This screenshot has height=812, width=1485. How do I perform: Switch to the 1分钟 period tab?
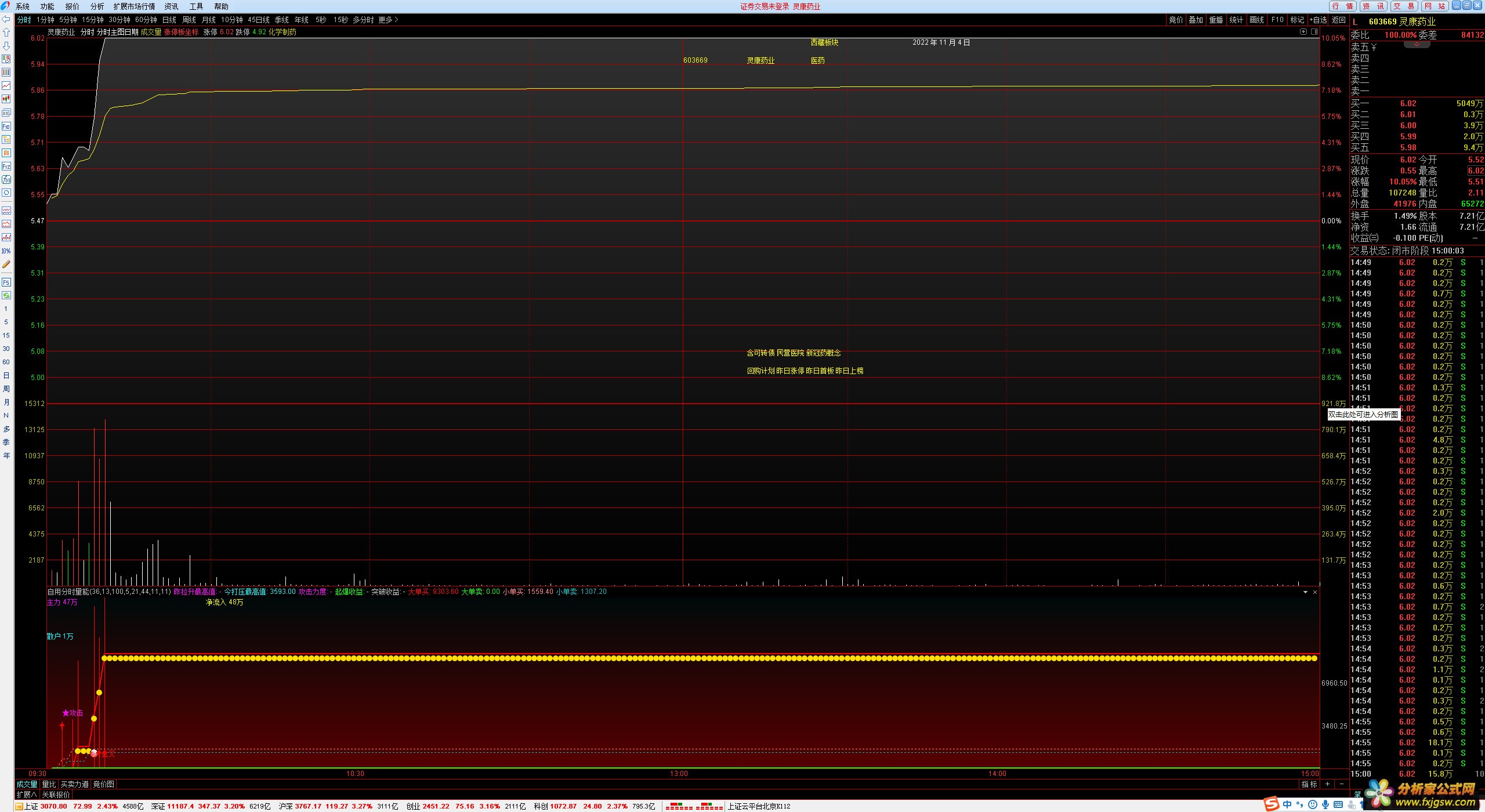45,20
